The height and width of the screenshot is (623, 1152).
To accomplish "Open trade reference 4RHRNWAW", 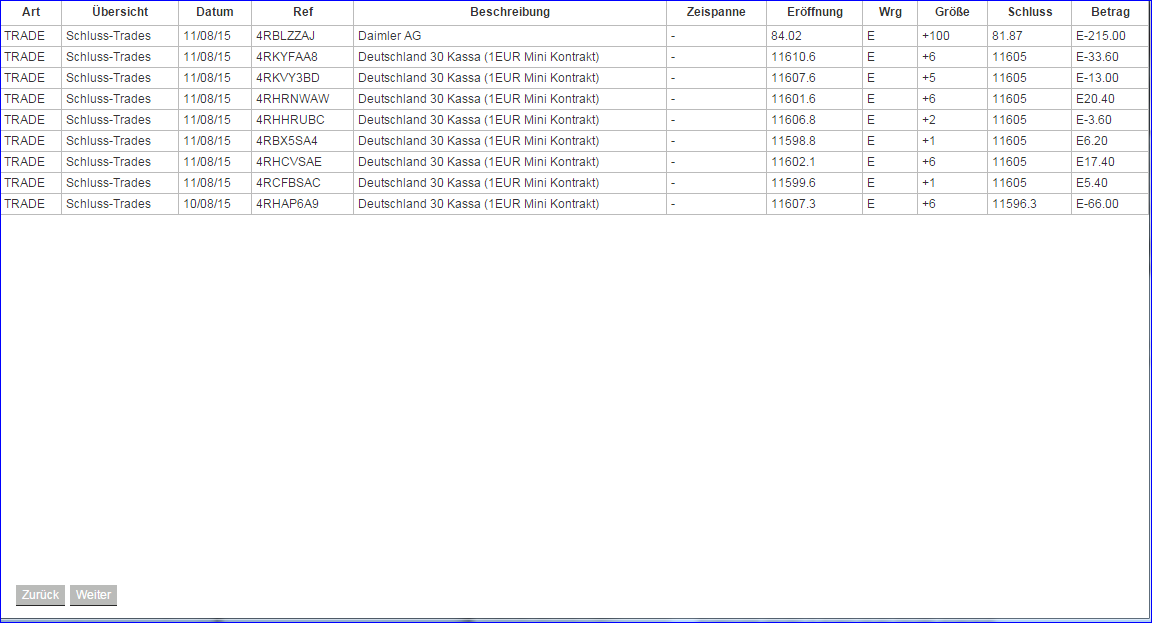I will pyautogui.click(x=292, y=98).
